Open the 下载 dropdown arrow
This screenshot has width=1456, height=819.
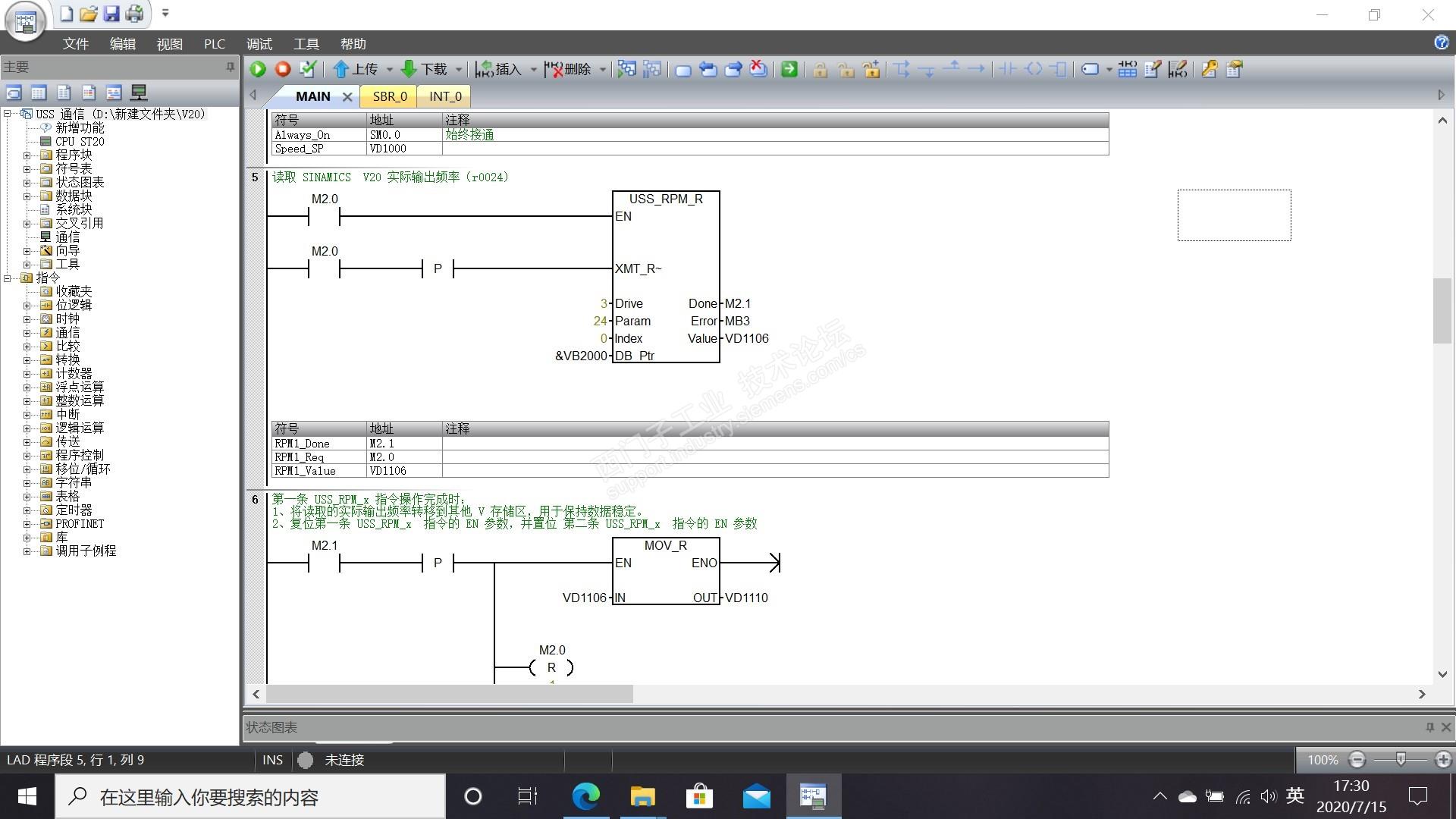tap(459, 70)
